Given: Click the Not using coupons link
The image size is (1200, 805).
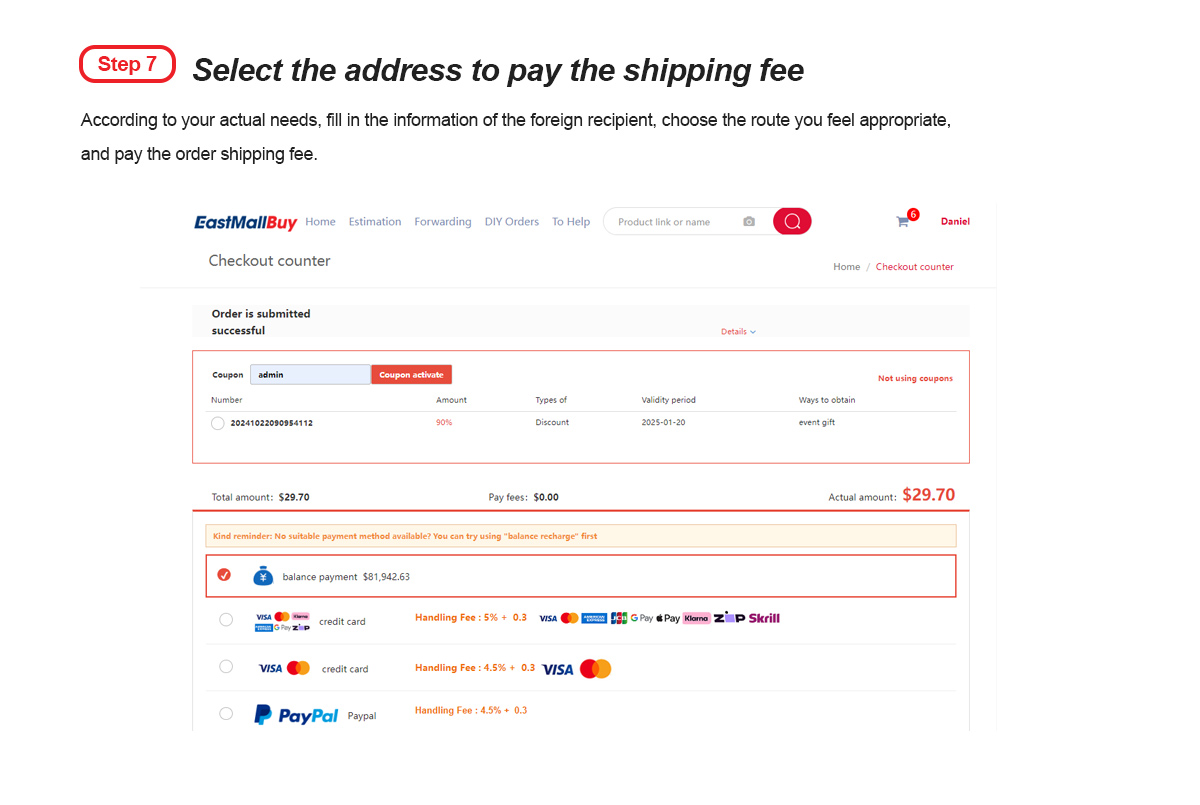Looking at the screenshot, I should pyautogui.click(x=915, y=379).
